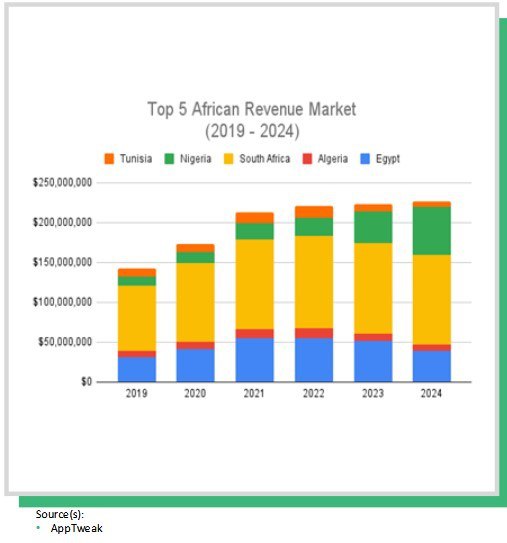The image size is (507, 543).
Task: Click the South Africa yellow legend swatch
Action: coord(229,159)
